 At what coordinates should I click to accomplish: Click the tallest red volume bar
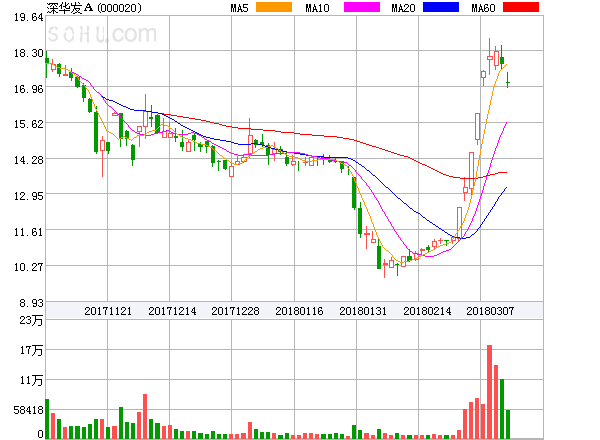[x=489, y=392]
